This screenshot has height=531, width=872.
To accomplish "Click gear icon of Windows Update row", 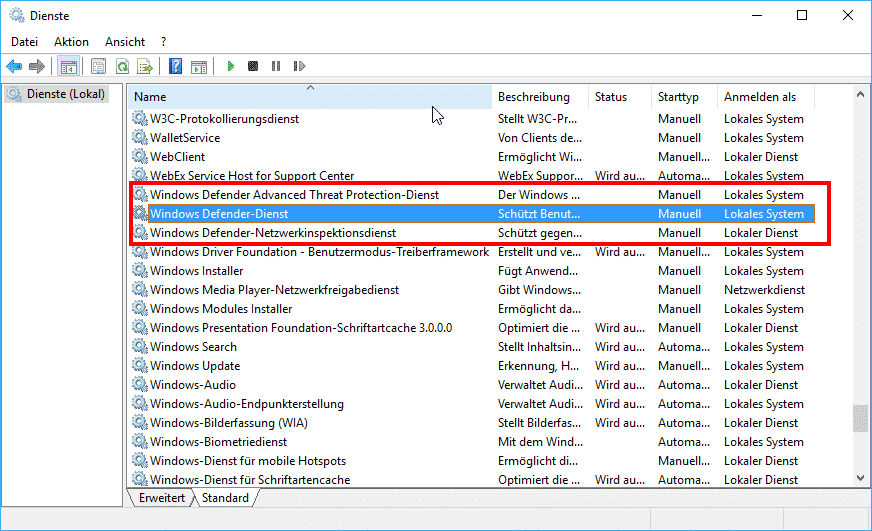I will [x=140, y=365].
